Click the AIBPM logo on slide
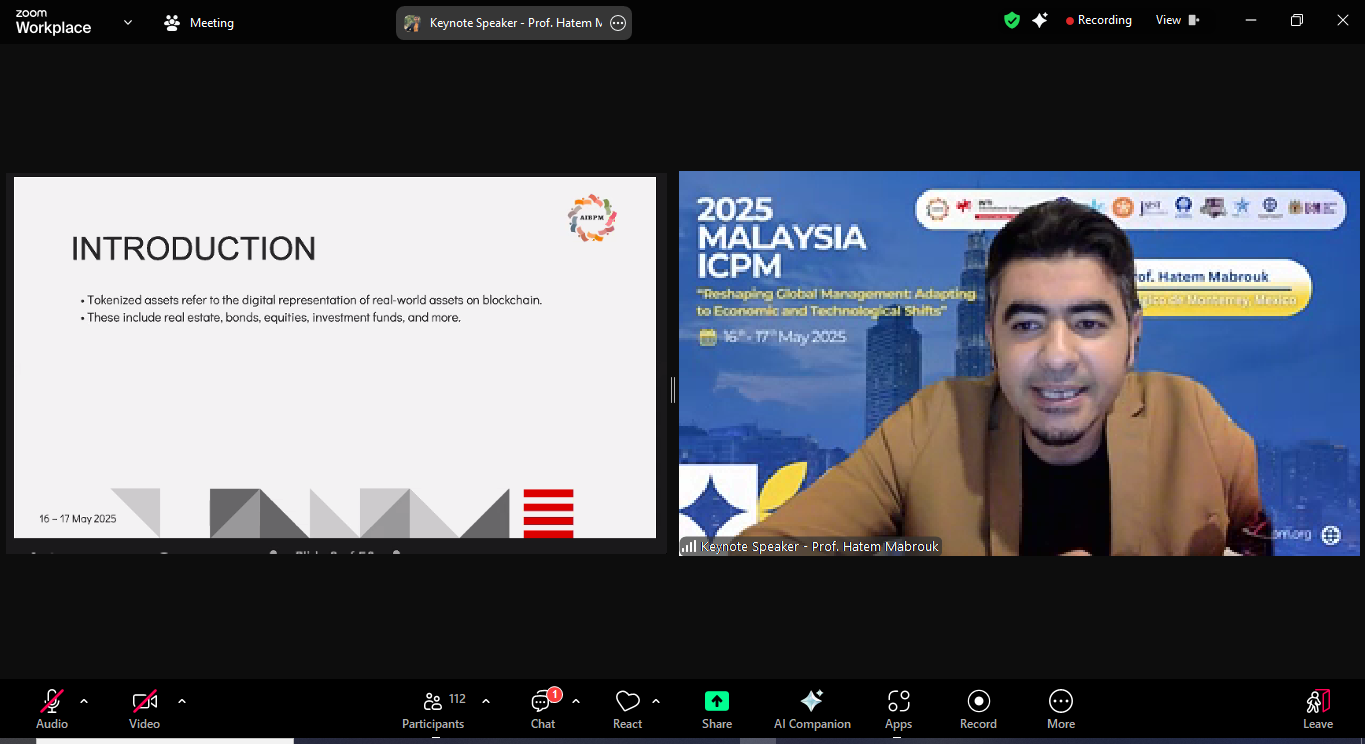Screen dimensions: 1365x744 coord(592,217)
